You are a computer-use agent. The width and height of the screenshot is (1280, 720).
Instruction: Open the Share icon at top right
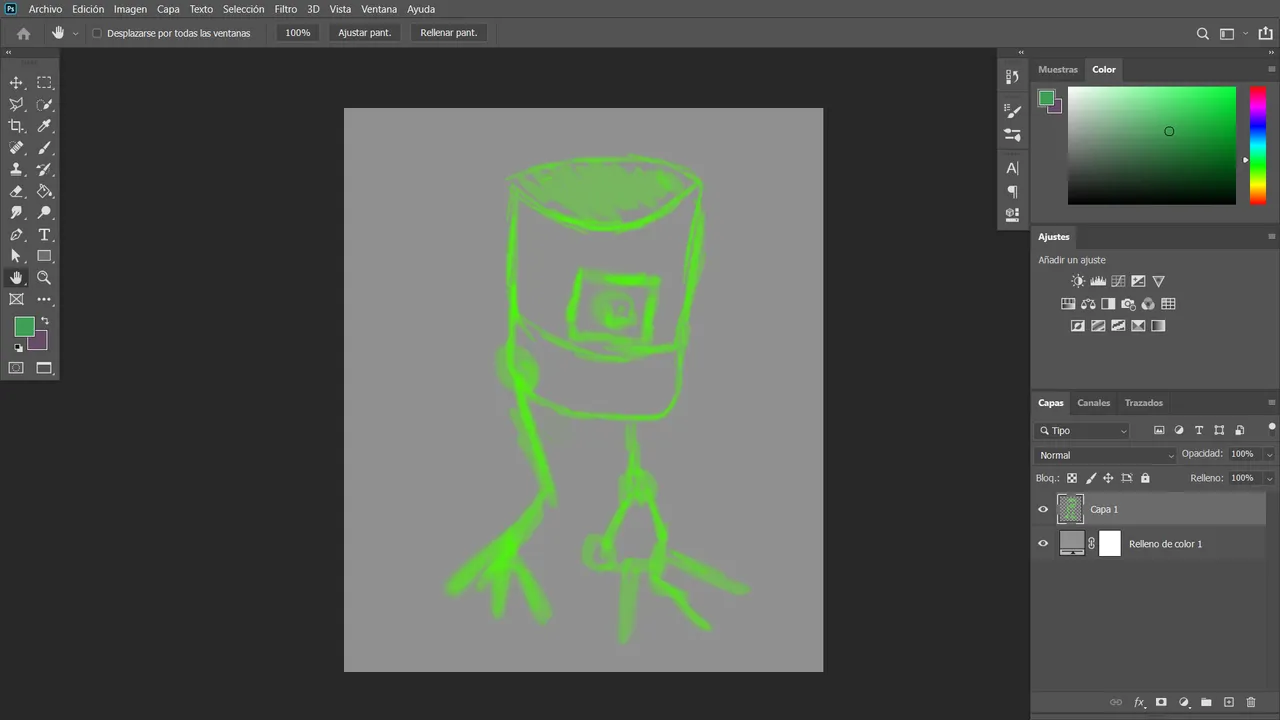click(1265, 33)
